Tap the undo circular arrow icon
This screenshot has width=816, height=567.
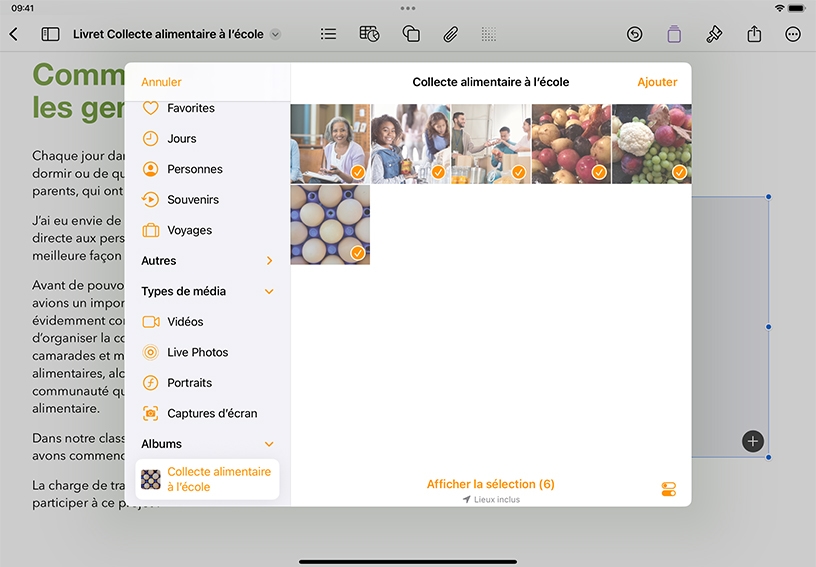point(634,34)
